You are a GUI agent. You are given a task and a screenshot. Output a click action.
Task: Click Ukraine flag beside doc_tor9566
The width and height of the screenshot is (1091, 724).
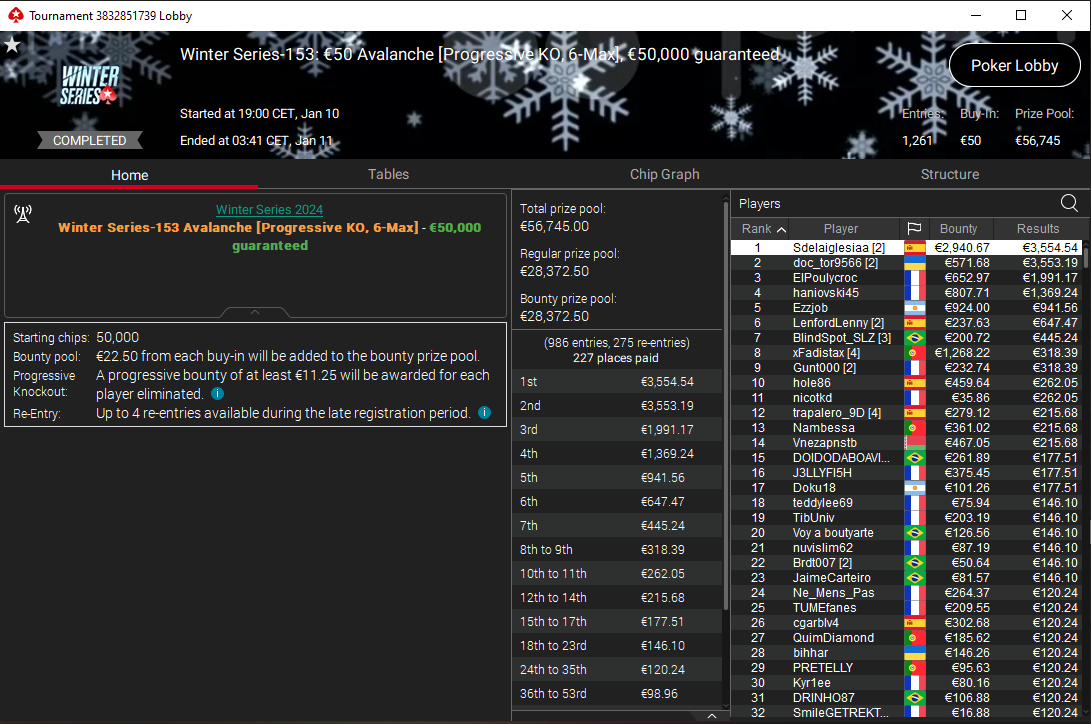(x=914, y=263)
